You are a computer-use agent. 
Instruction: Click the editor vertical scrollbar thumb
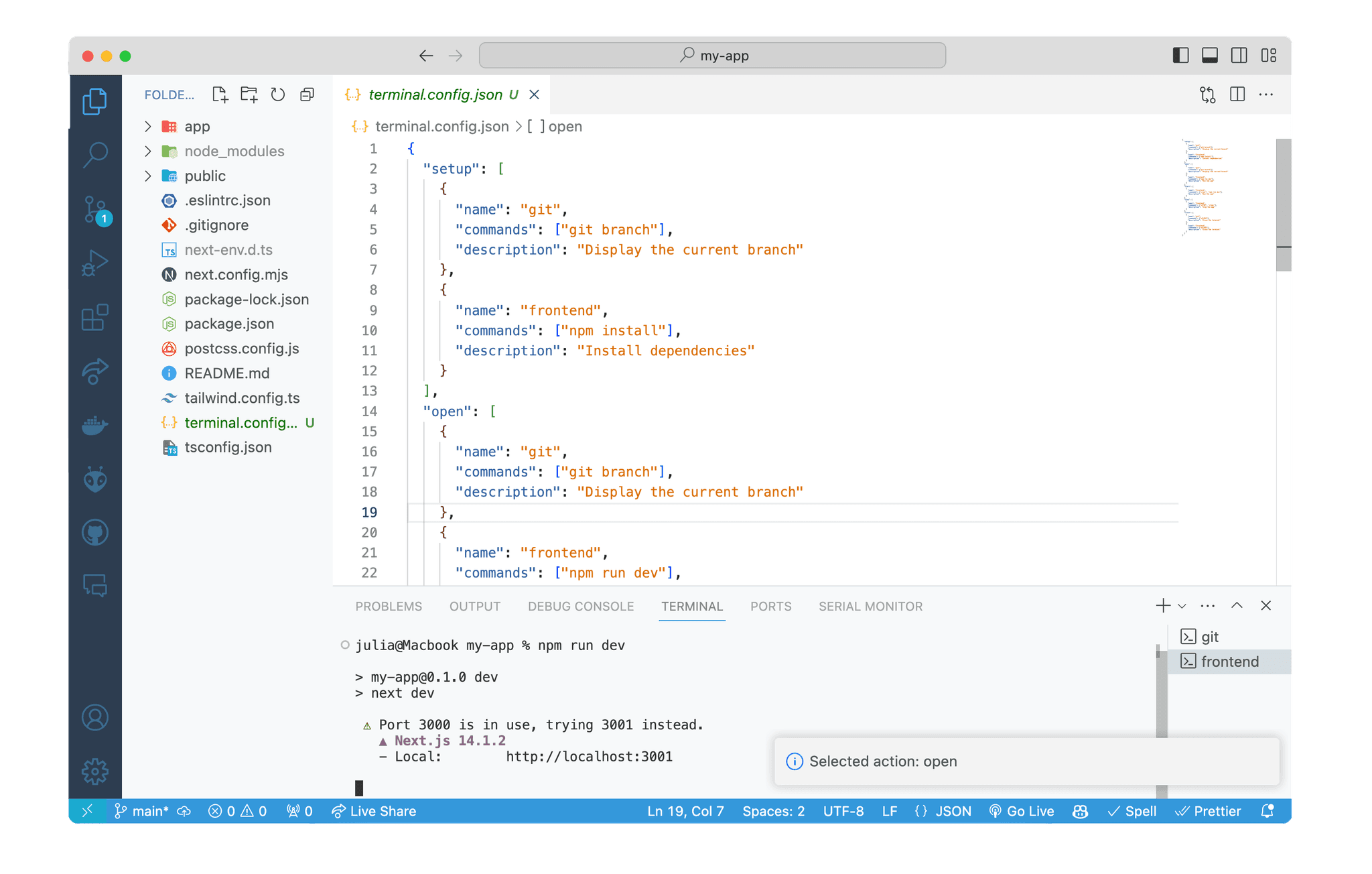(x=1284, y=204)
